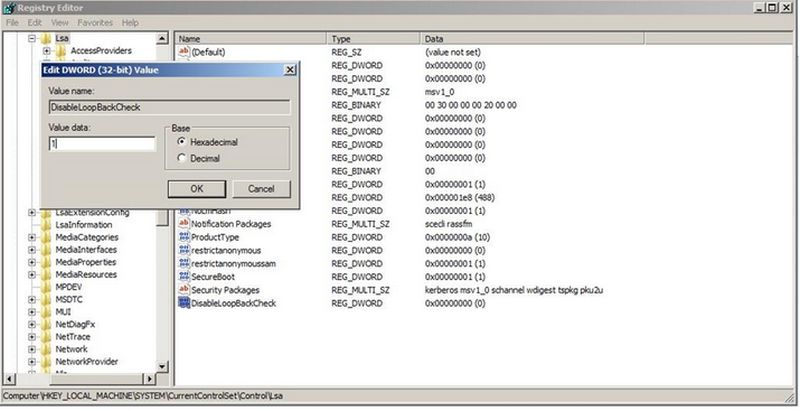This screenshot has height=411, width=800.
Task: Close the Edit DWORD dialog
Action: point(290,70)
